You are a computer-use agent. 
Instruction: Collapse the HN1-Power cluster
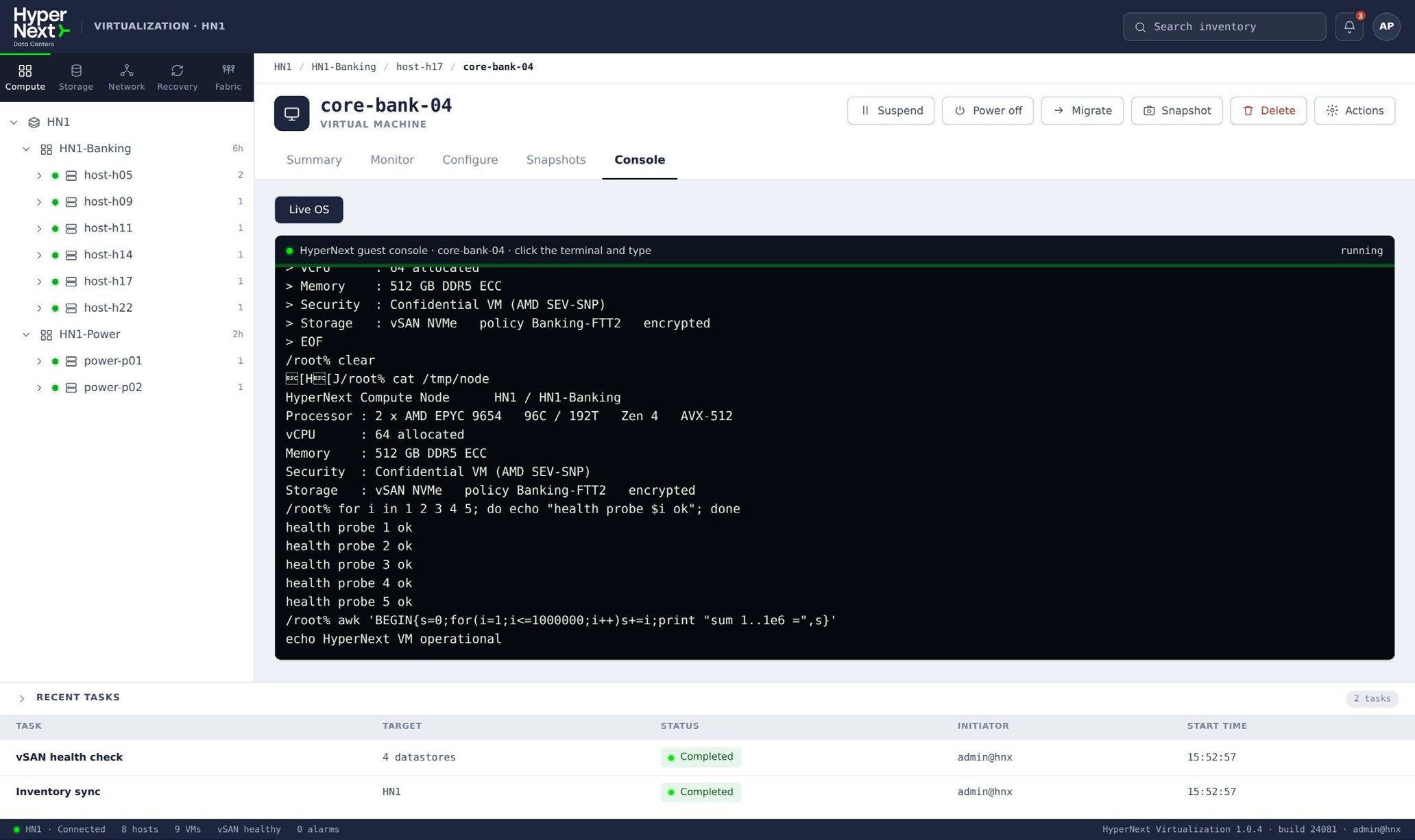(26, 335)
